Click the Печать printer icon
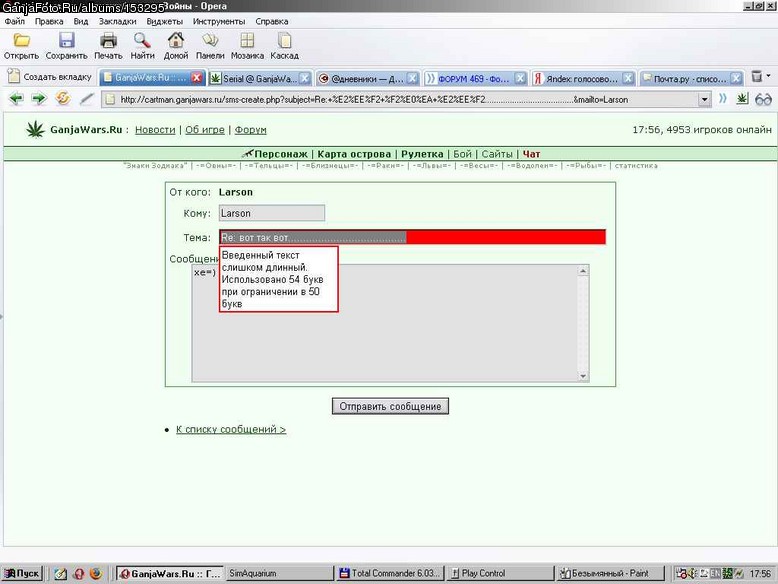The width and height of the screenshot is (778, 584). [x=108, y=41]
